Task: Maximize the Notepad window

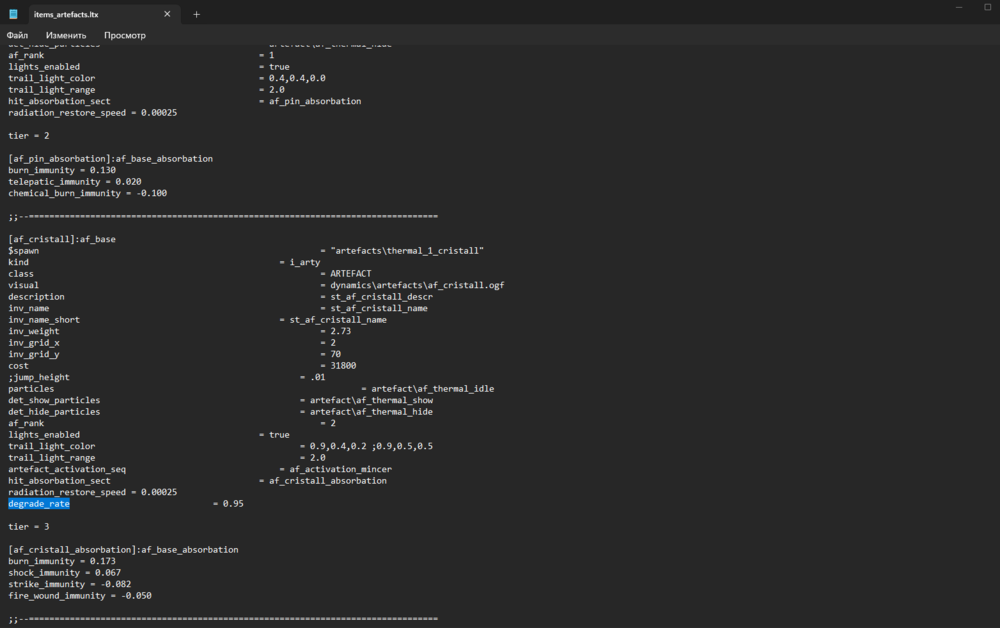Action: 988,8
